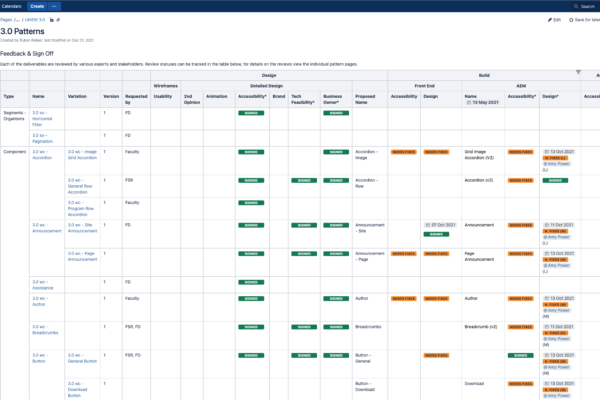600x400 pixels.
Task: Click the attachments link icon beside the breadcrumb
Action: 58,20
